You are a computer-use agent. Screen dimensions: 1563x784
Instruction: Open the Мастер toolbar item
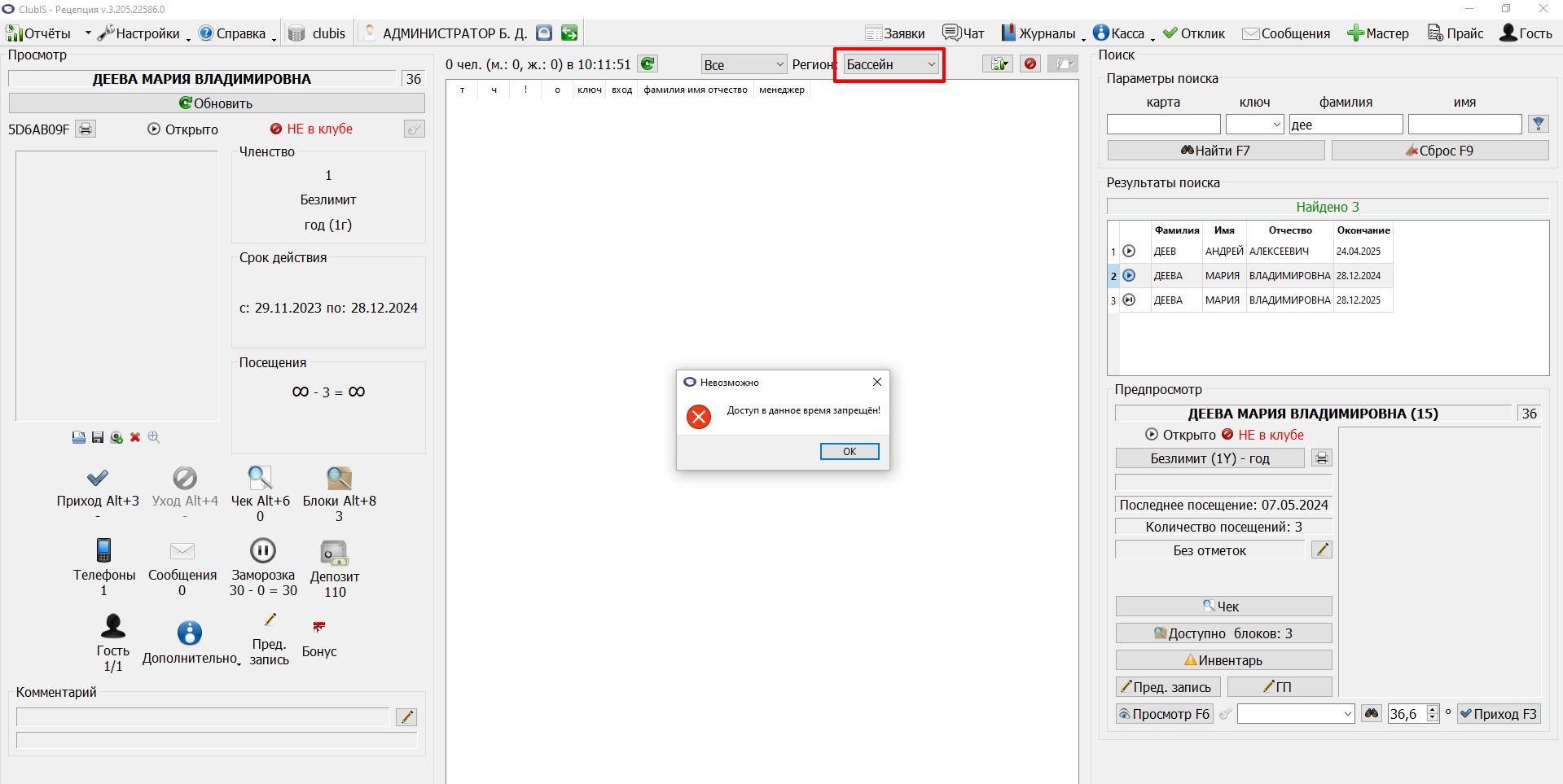(x=1378, y=33)
